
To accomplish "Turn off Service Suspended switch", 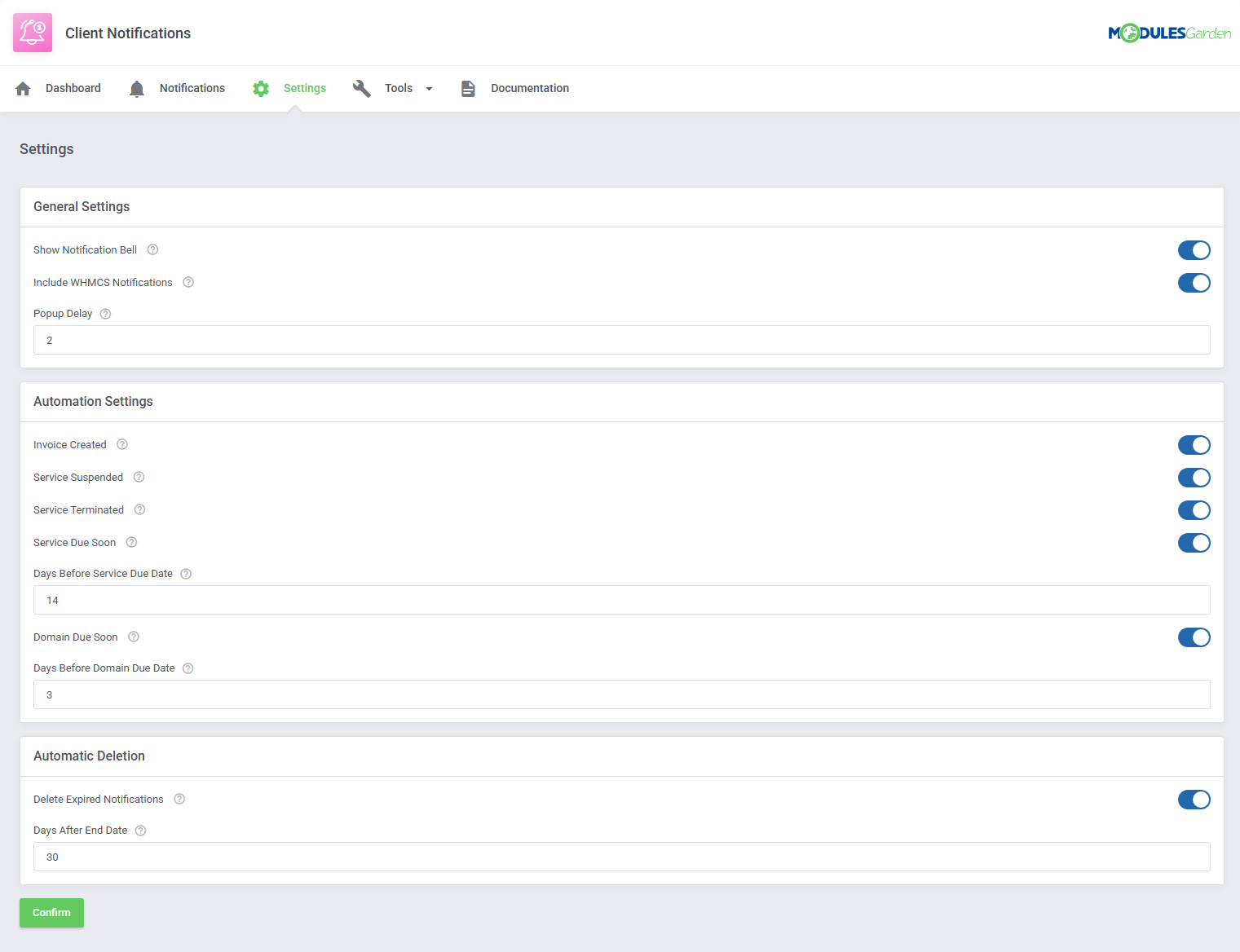I will (x=1194, y=478).
